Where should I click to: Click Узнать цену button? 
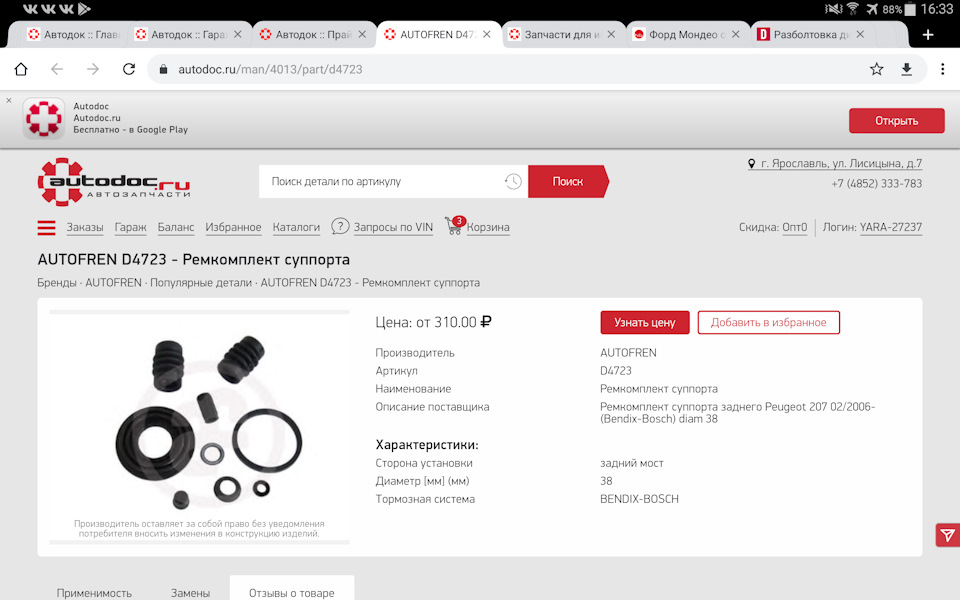645,323
